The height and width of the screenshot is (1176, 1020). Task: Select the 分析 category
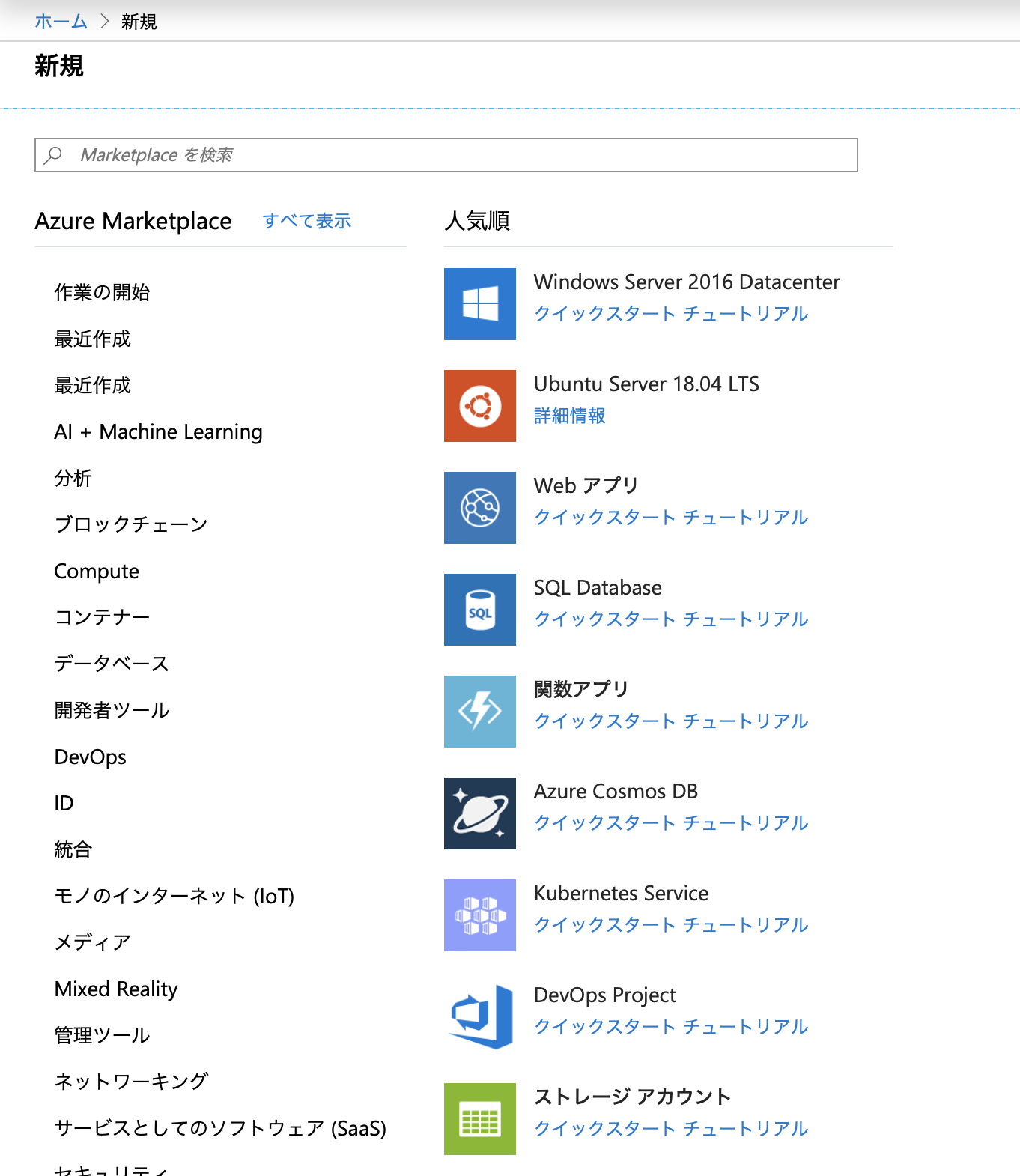tap(73, 479)
